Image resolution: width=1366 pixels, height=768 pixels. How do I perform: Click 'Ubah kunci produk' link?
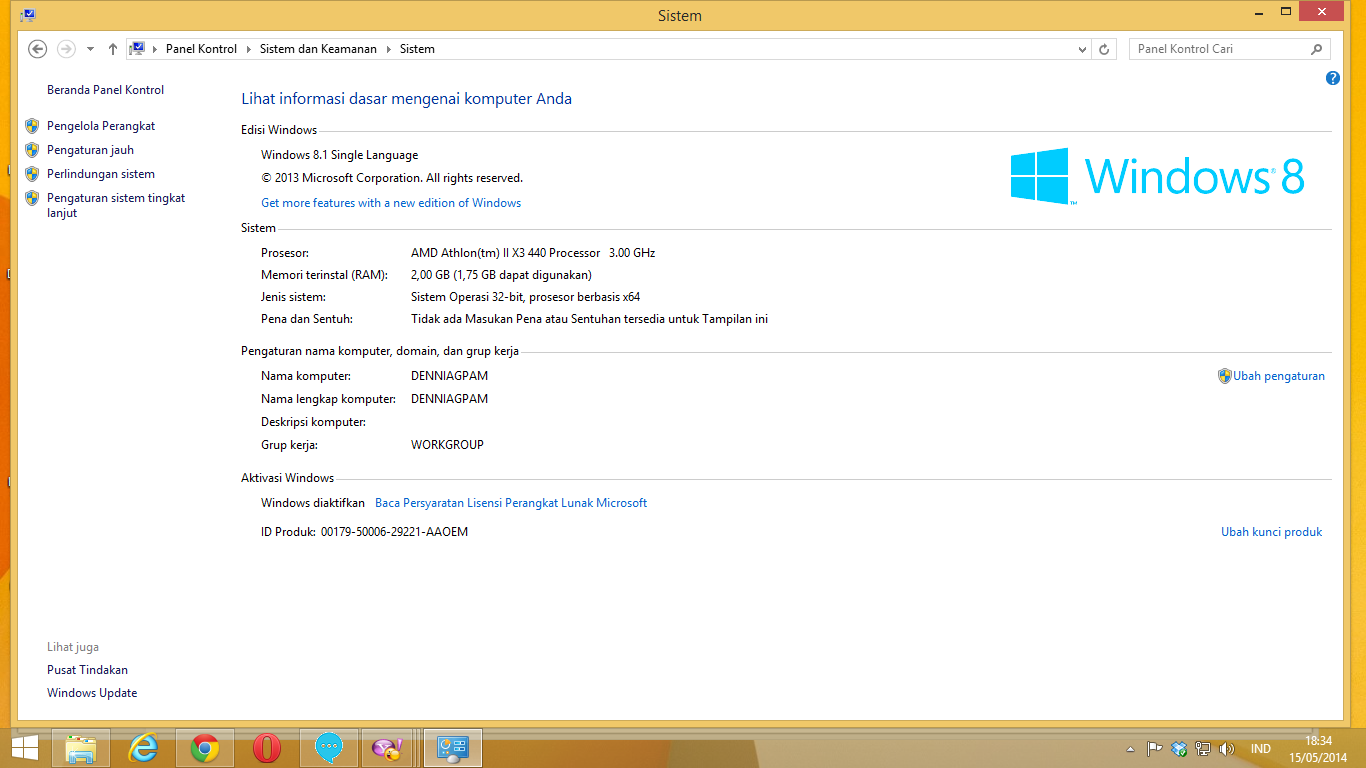pos(1271,532)
